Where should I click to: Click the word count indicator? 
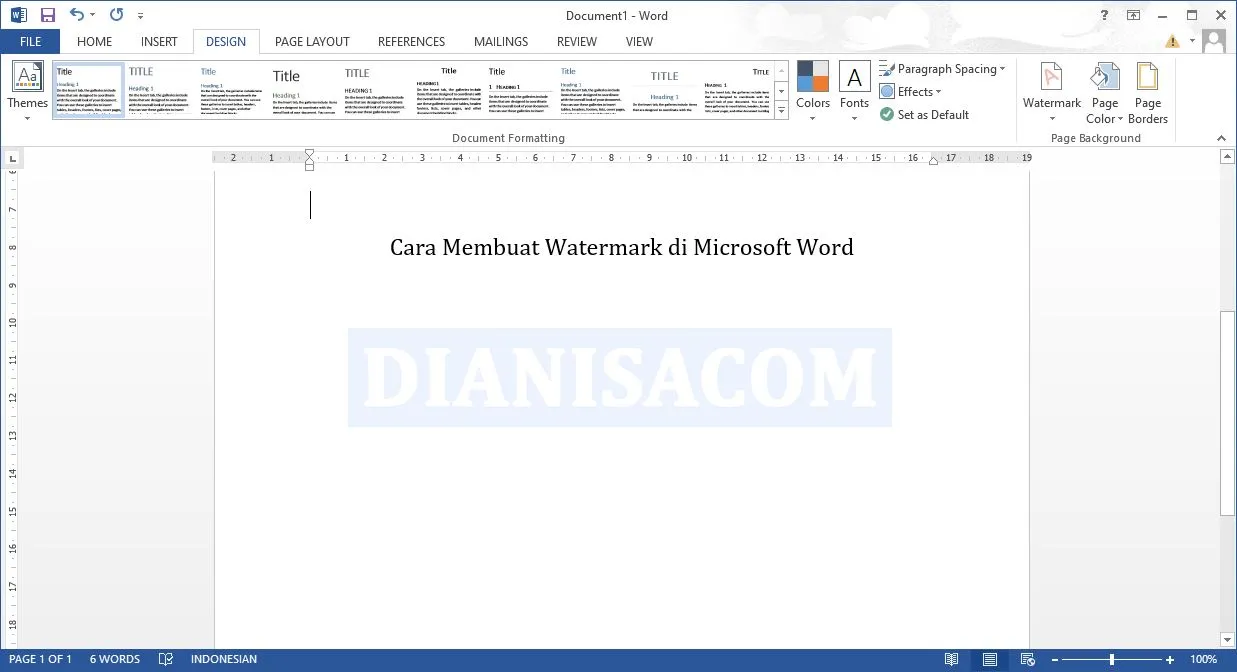coord(114,659)
